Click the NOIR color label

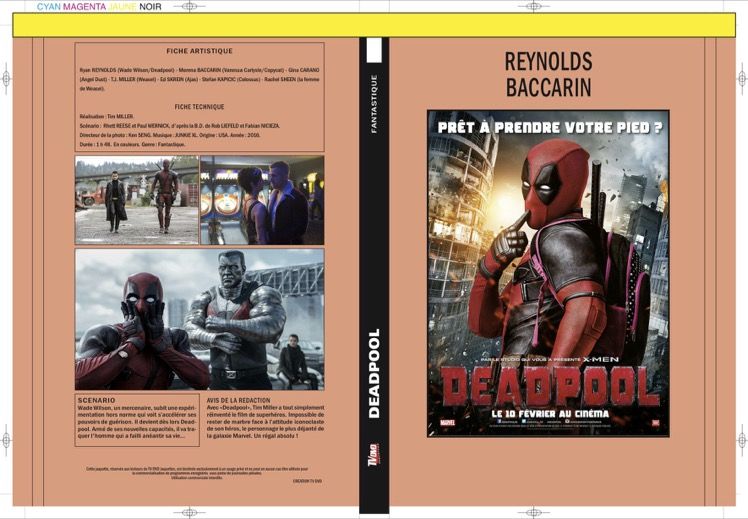coord(150,7)
